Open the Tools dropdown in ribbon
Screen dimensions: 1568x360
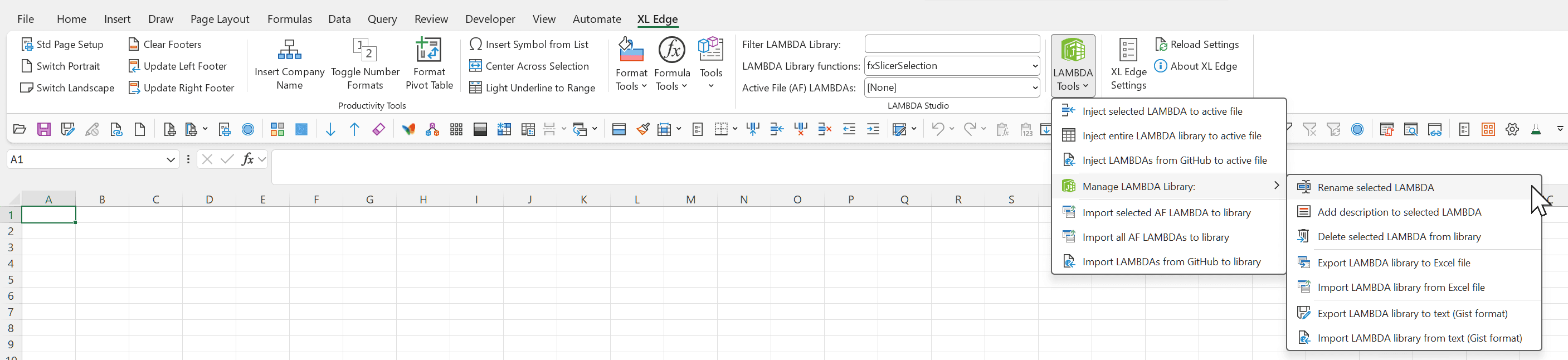710,64
